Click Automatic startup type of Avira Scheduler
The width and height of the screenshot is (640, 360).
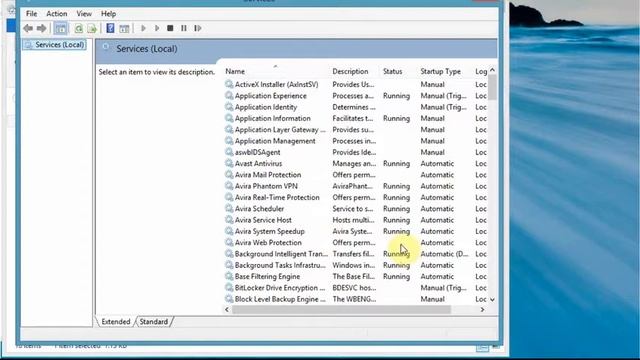437,209
